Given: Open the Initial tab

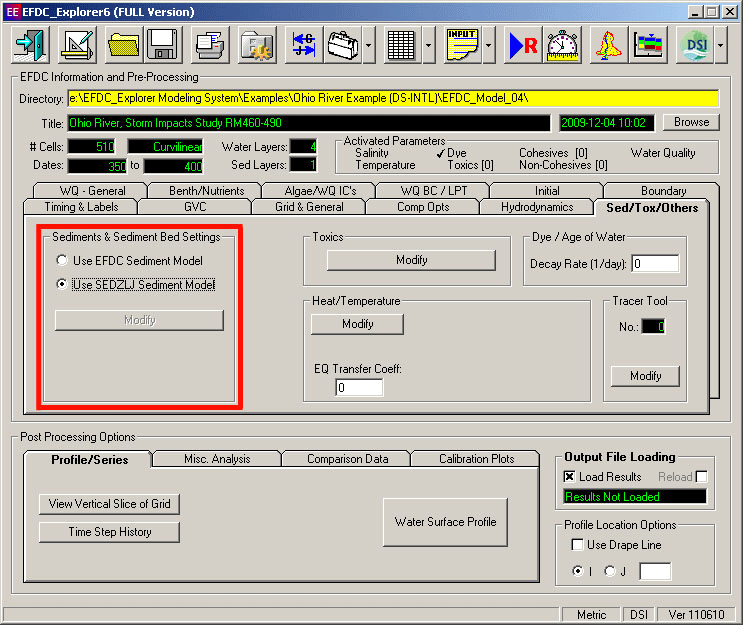Looking at the screenshot, I should [x=547, y=190].
